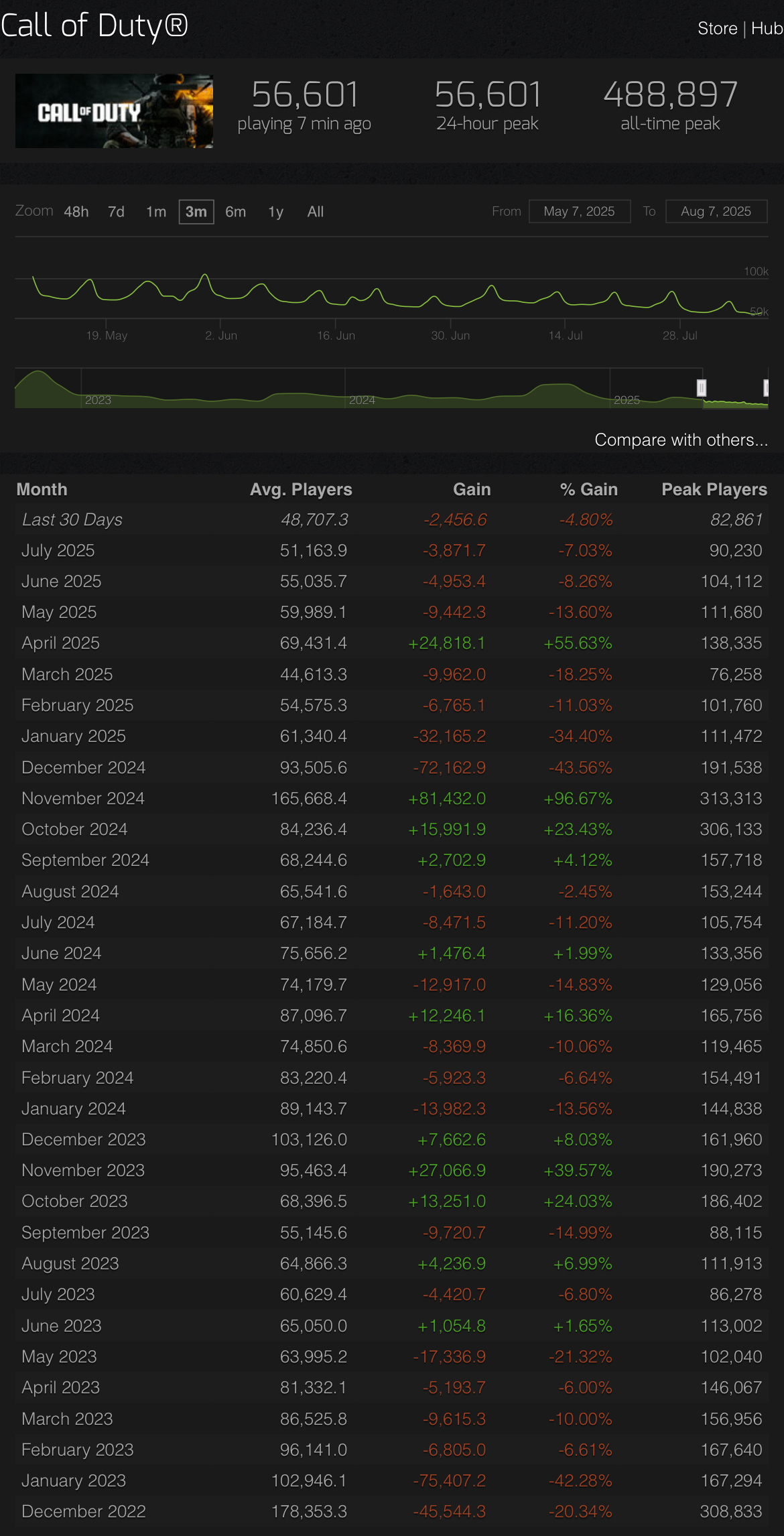The height and width of the screenshot is (1536, 784).
Task: Click the To date field Aug 7, 2025
Action: coord(716,211)
